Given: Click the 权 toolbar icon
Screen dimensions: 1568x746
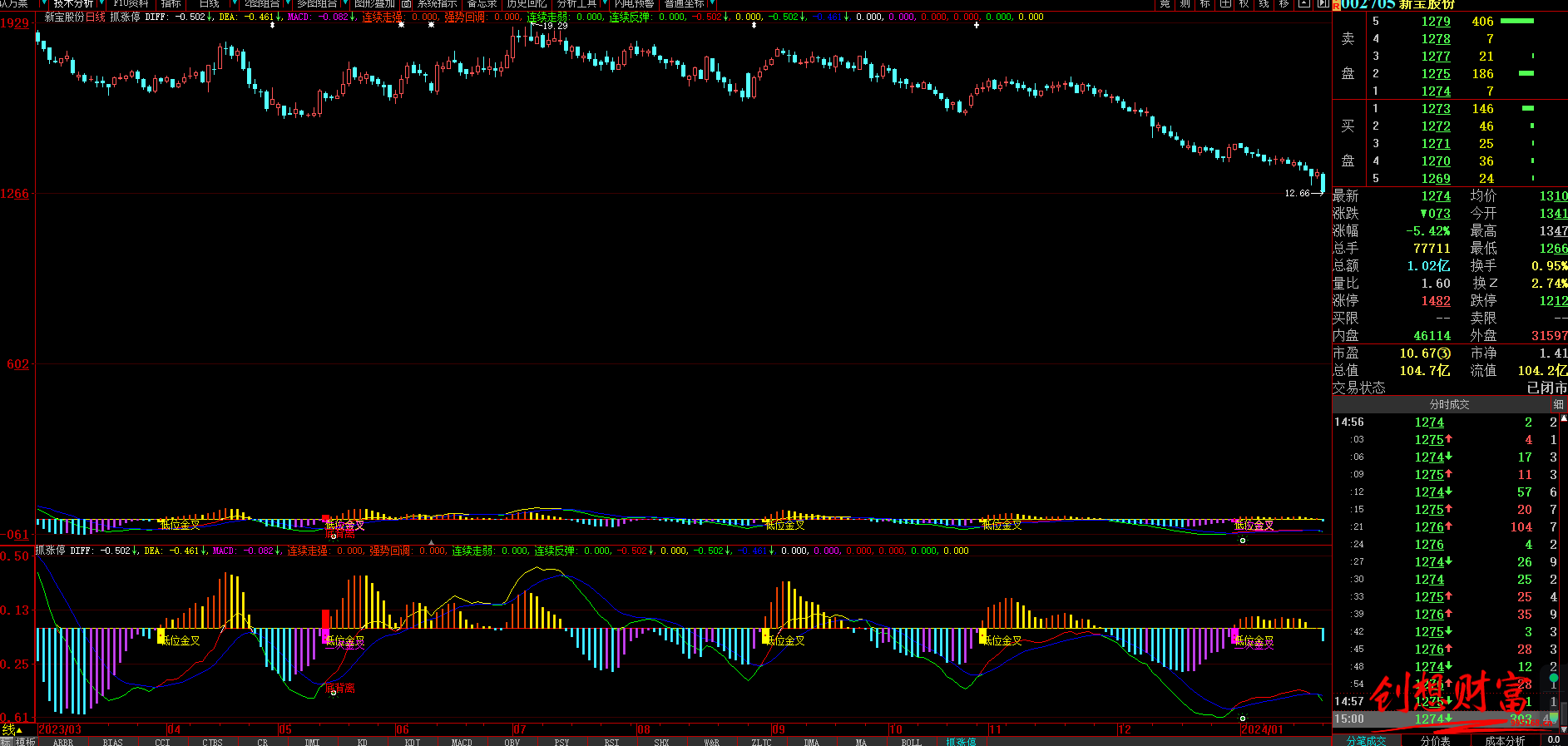Looking at the screenshot, I should pos(1244,4).
